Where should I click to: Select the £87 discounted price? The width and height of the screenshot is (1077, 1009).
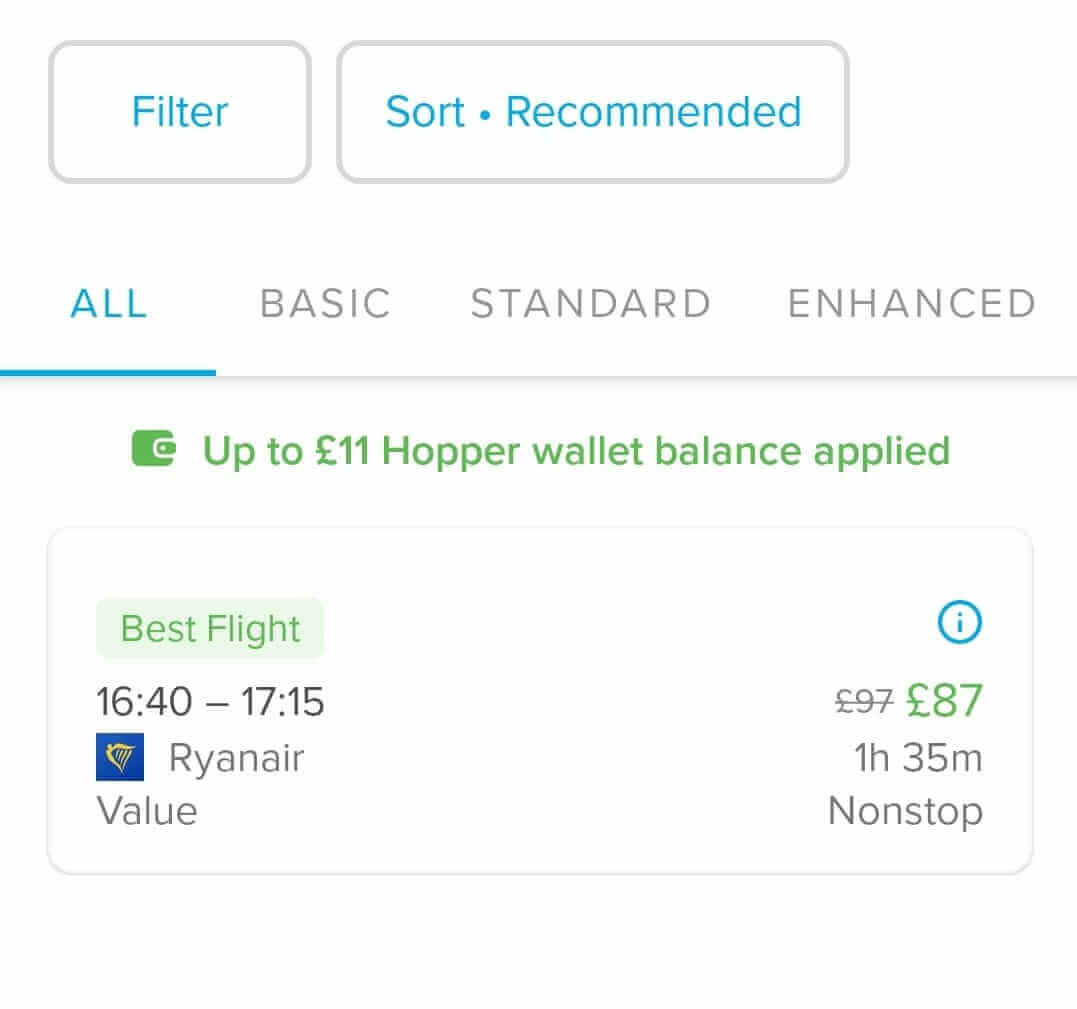[944, 701]
